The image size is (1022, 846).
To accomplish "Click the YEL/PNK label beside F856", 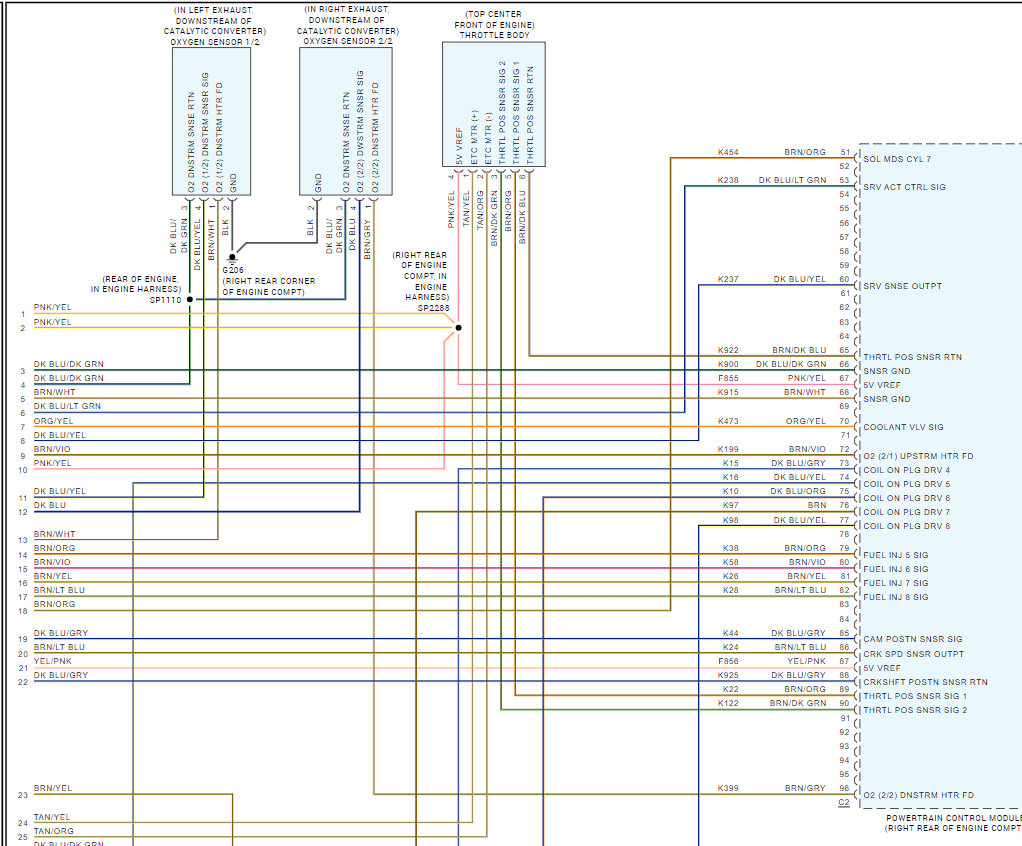I will [x=806, y=661].
